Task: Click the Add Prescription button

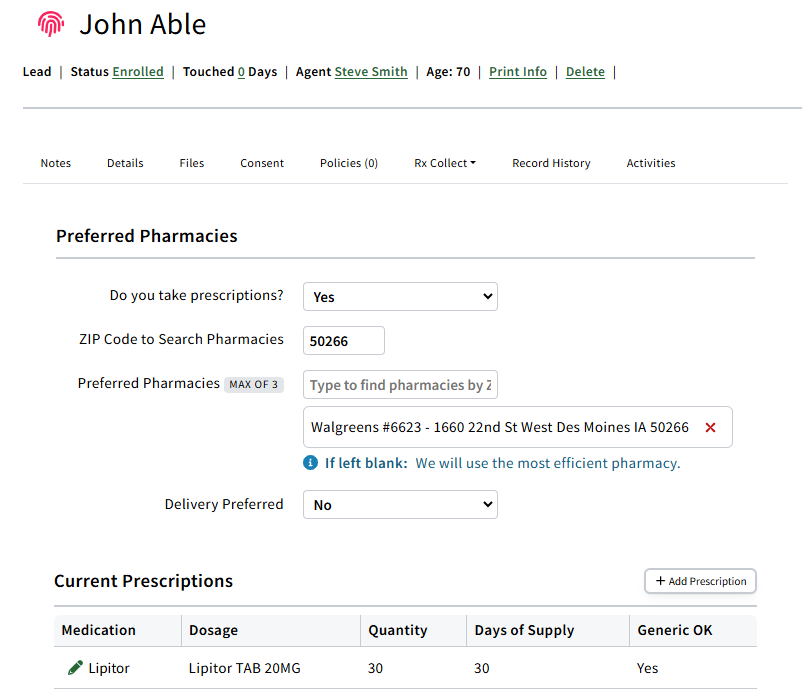Action: [700, 581]
